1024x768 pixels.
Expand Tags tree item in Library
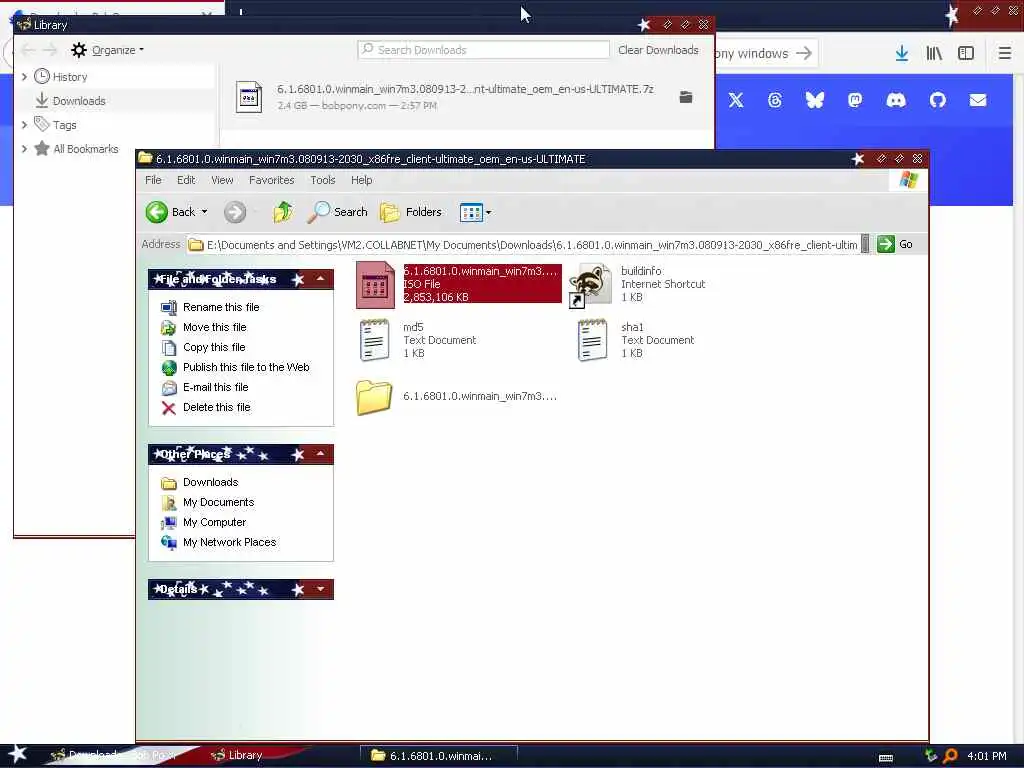[x=25, y=125]
